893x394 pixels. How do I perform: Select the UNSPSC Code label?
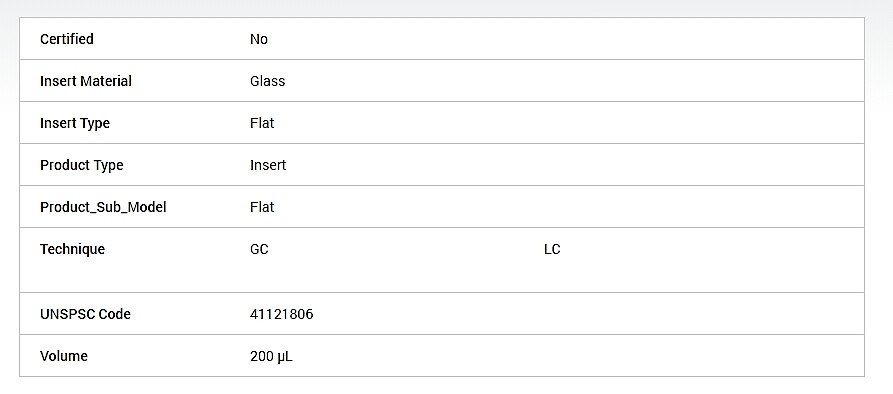coord(85,314)
